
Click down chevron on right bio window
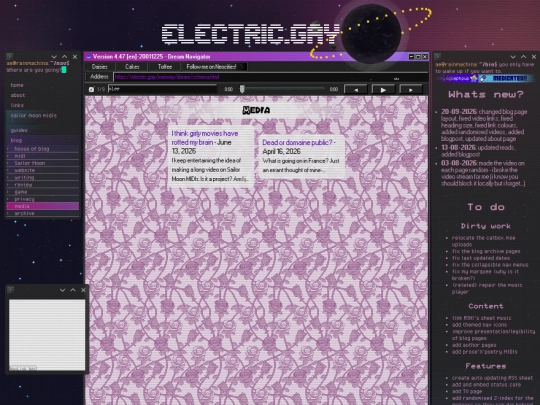point(513,57)
